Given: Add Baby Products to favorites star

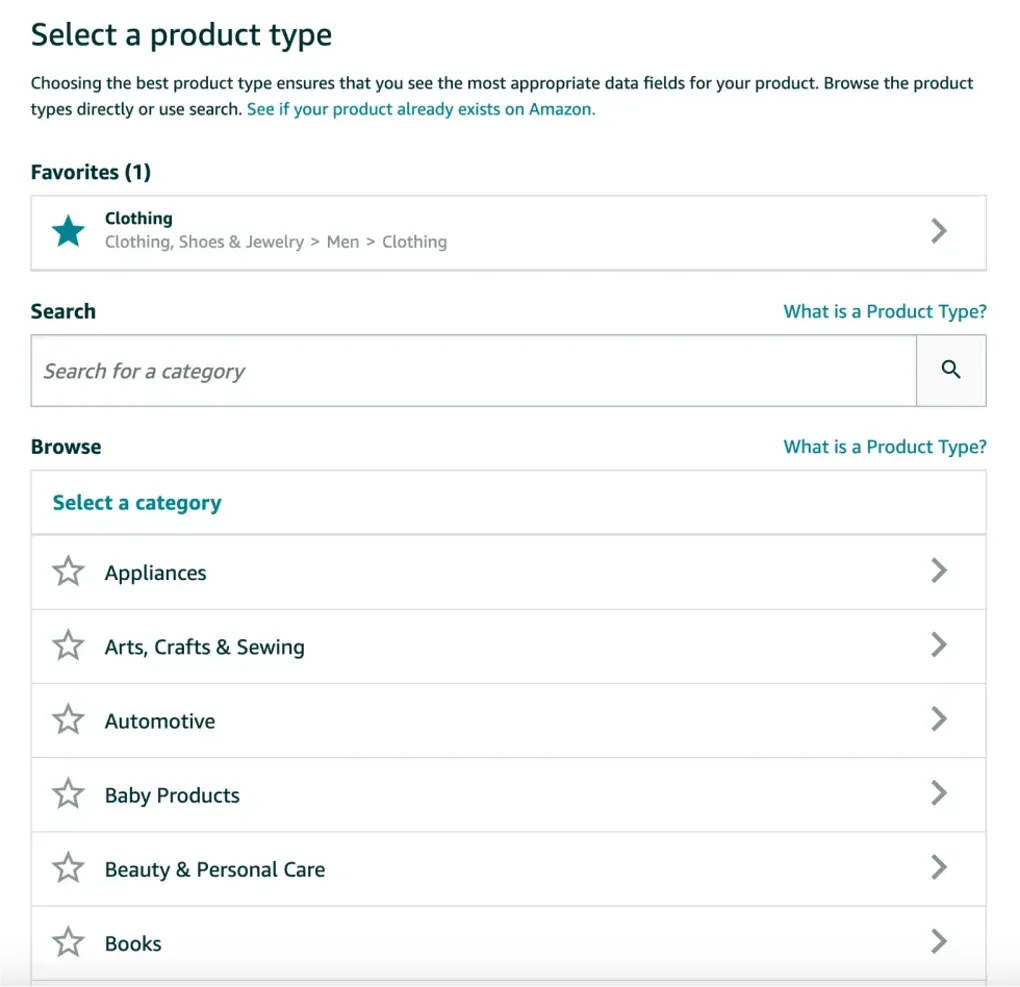Looking at the screenshot, I should pyautogui.click(x=68, y=794).
